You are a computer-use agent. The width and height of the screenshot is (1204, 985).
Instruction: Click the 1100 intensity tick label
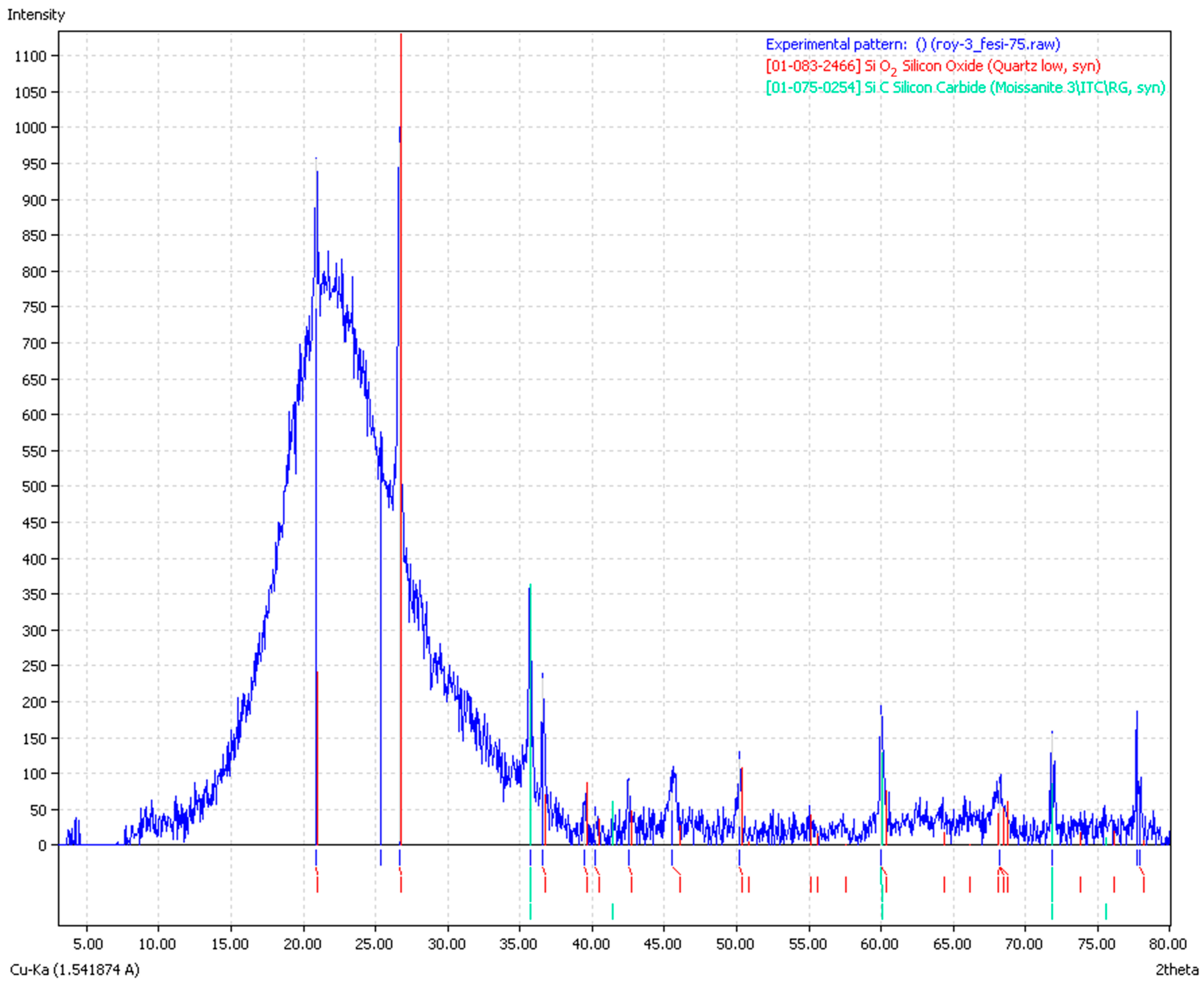tap(31, 56)
